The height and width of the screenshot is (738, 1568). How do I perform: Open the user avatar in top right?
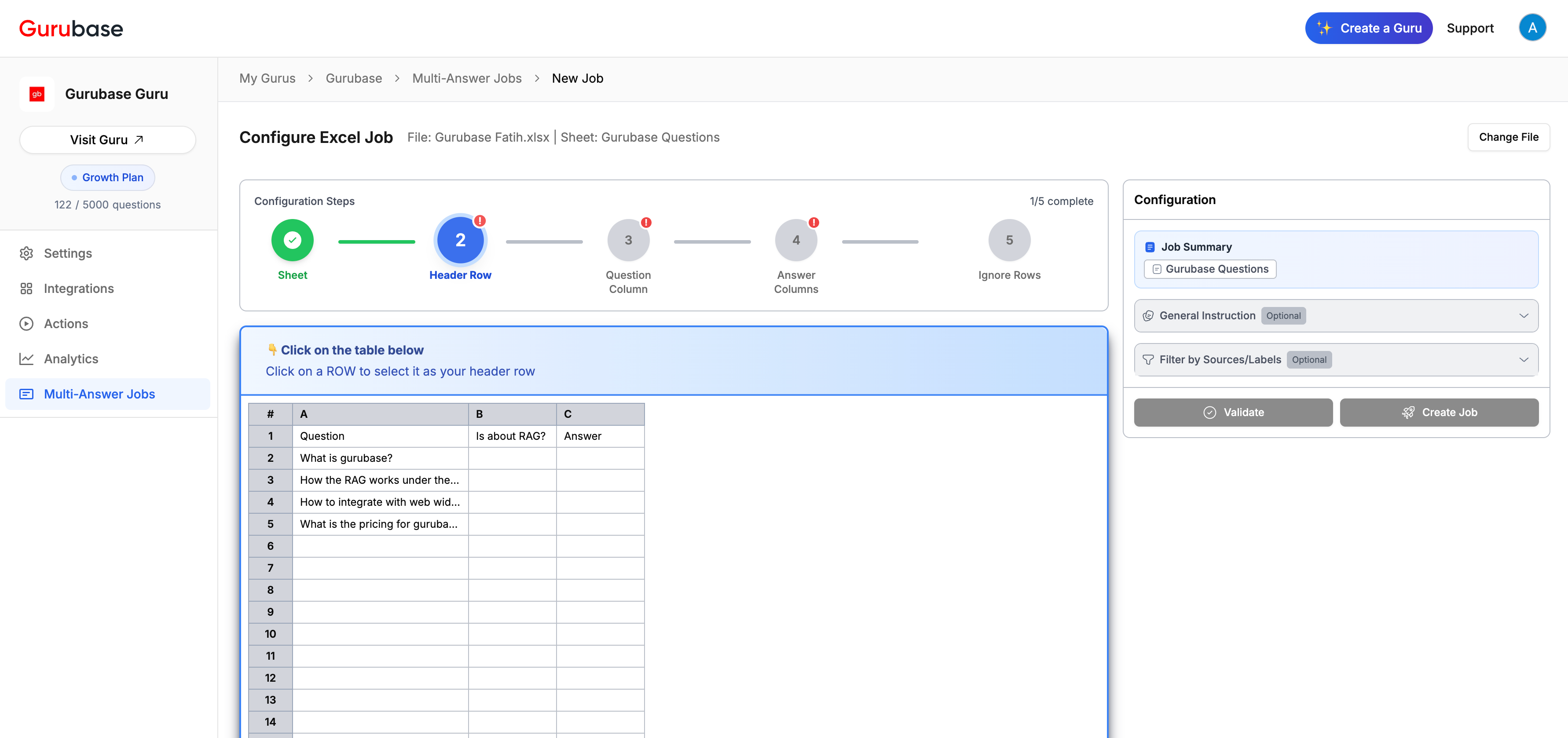click(1533, 27)
